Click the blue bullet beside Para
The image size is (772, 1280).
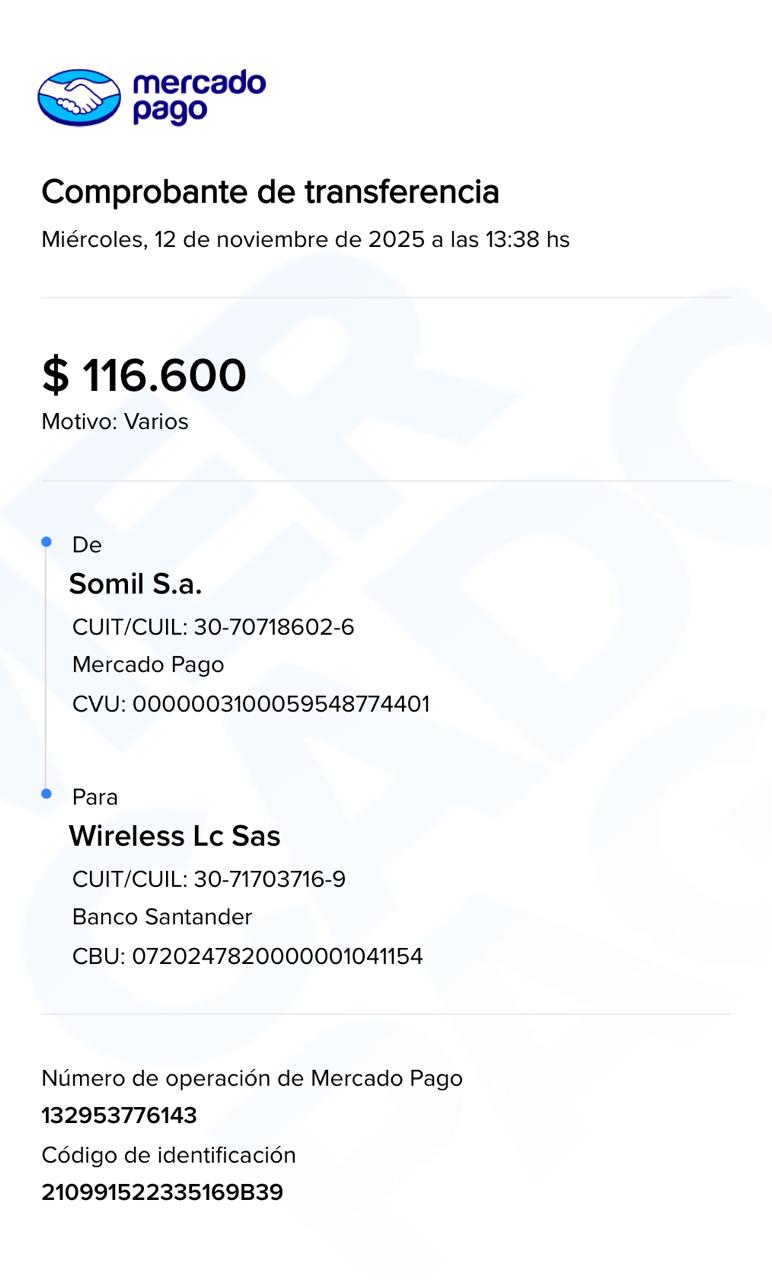(x=46, y=794)
